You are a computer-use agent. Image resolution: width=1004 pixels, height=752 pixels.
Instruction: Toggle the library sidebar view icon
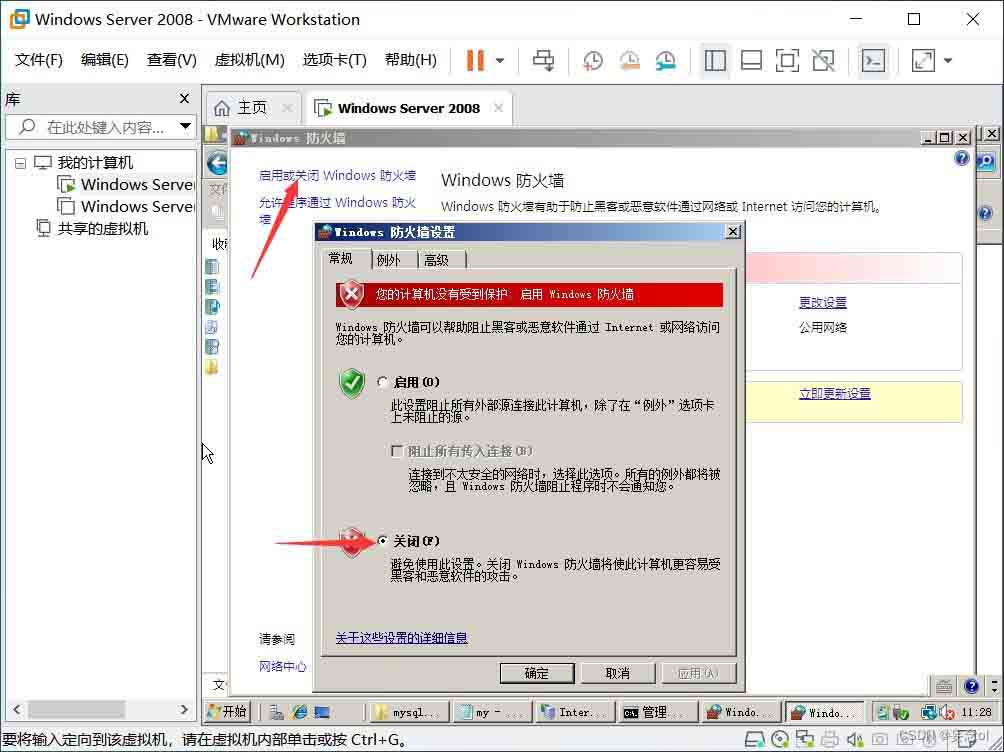pos(715,61)
